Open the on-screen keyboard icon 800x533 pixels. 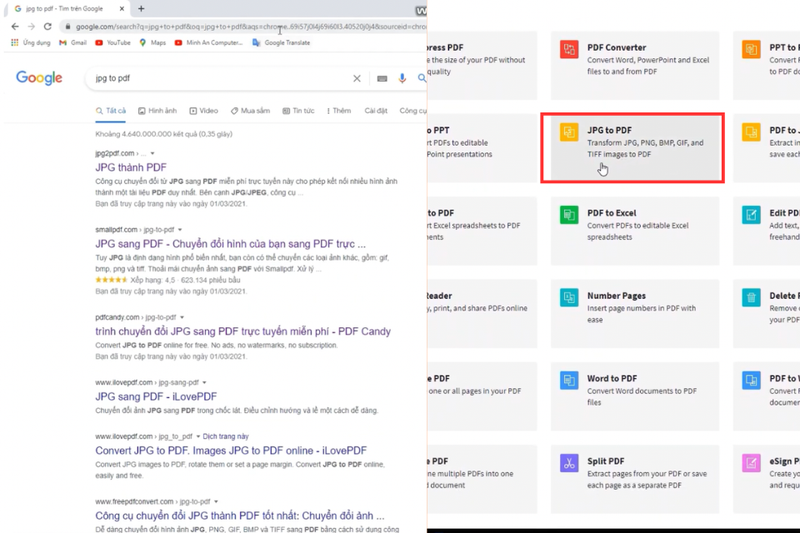pos(382,79)
